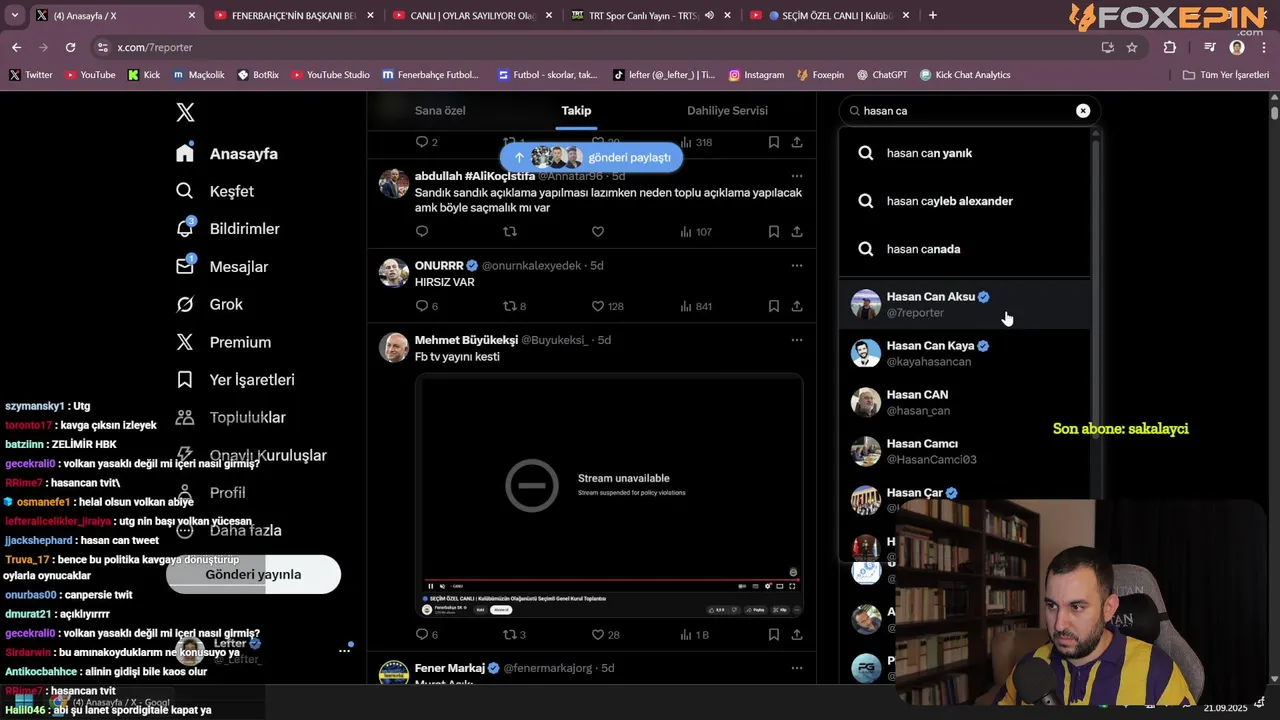Like abdullah #AliKoçİstifa post

coord(598,232)
